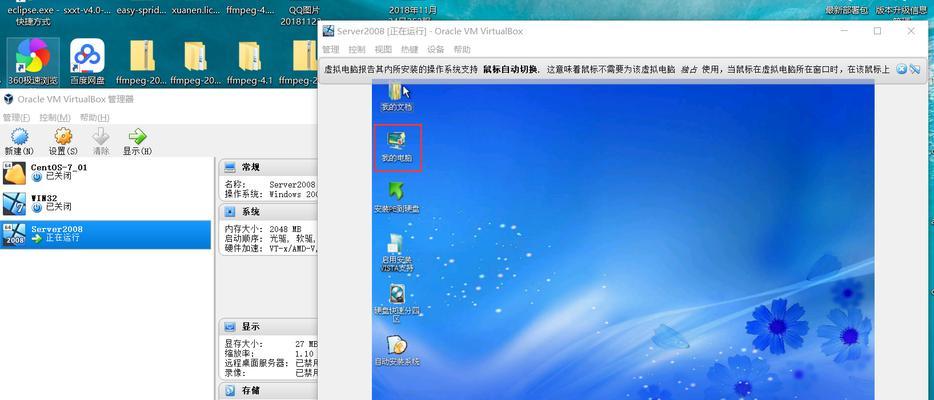Open the 管理(F) menu in VirtualBox Manager
Image resolution: width=934 pixels, height=400 pixels.
[17, 117]
